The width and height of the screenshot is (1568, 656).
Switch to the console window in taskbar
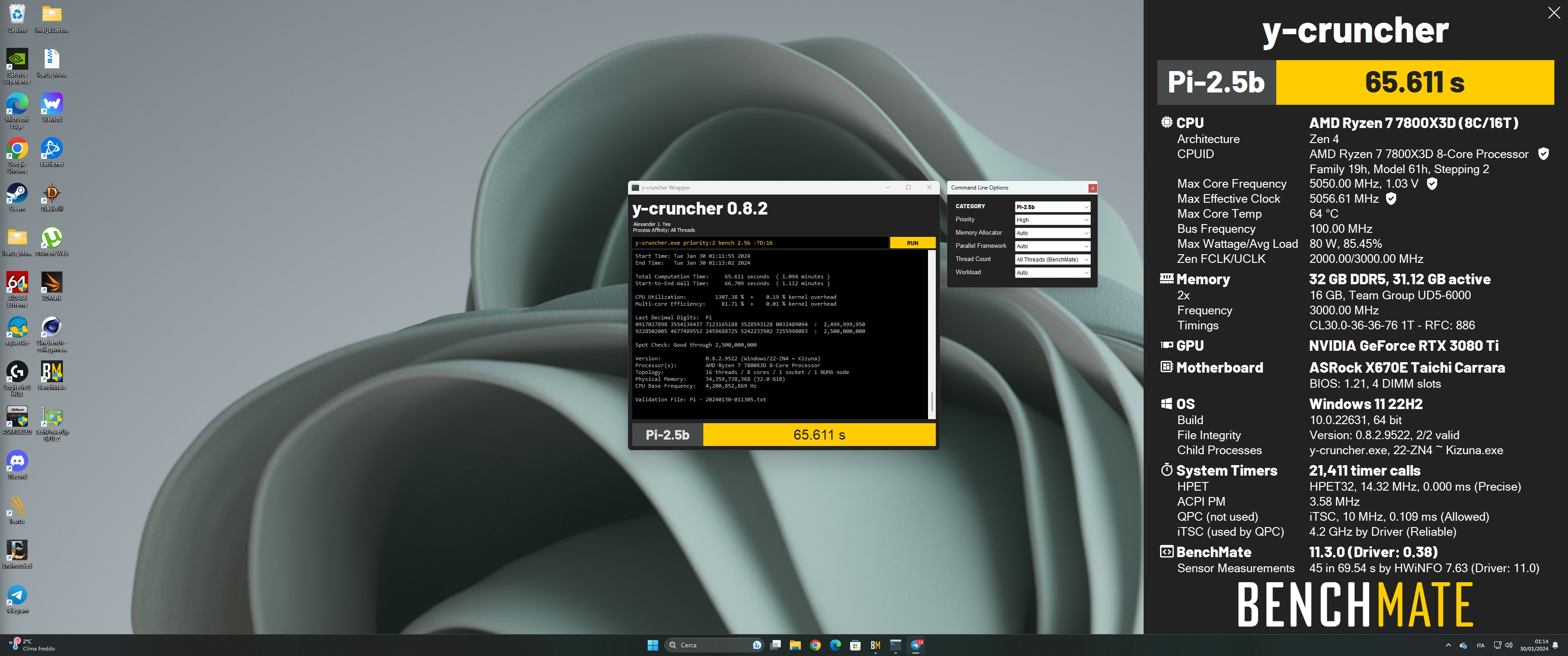point(895,645)
